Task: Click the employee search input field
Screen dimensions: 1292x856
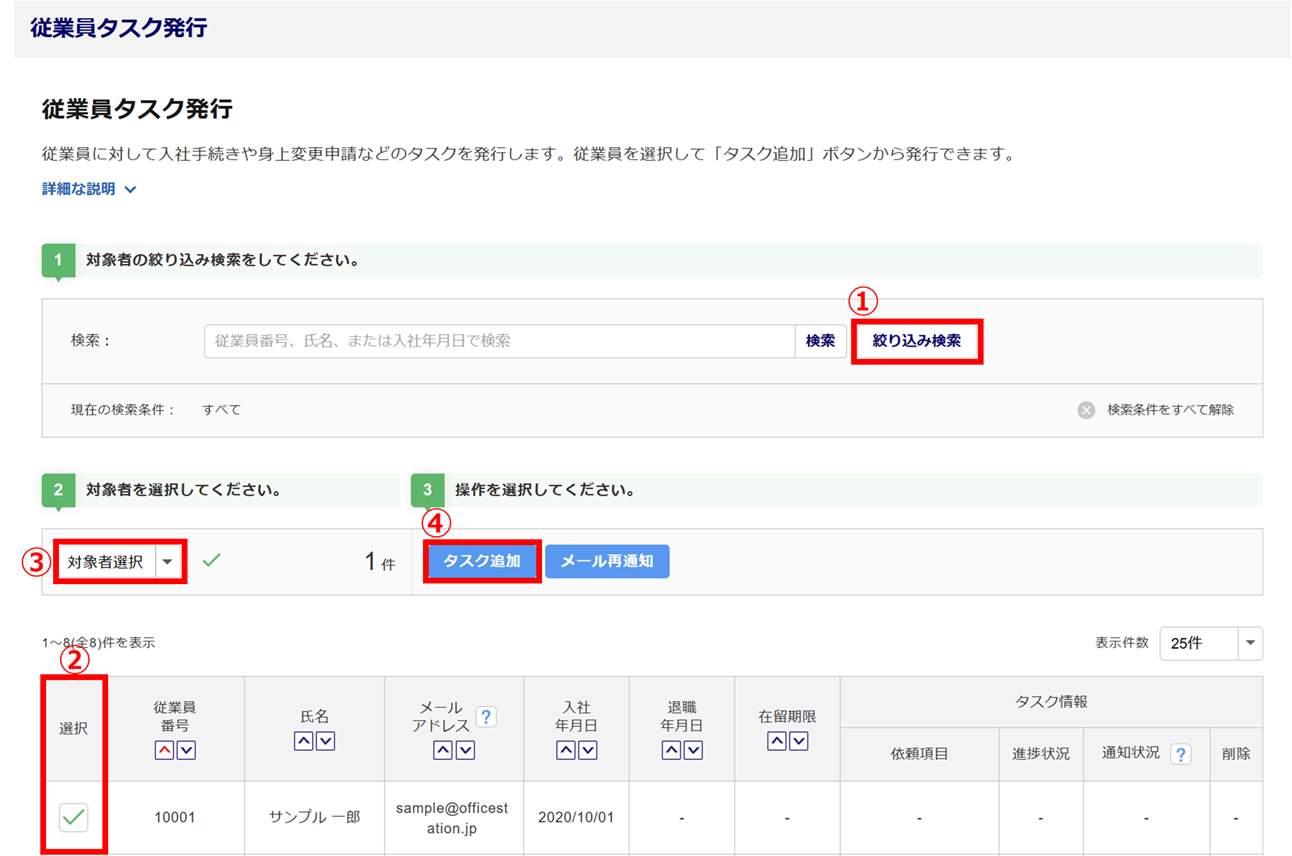Action: (x=500, y=341)
